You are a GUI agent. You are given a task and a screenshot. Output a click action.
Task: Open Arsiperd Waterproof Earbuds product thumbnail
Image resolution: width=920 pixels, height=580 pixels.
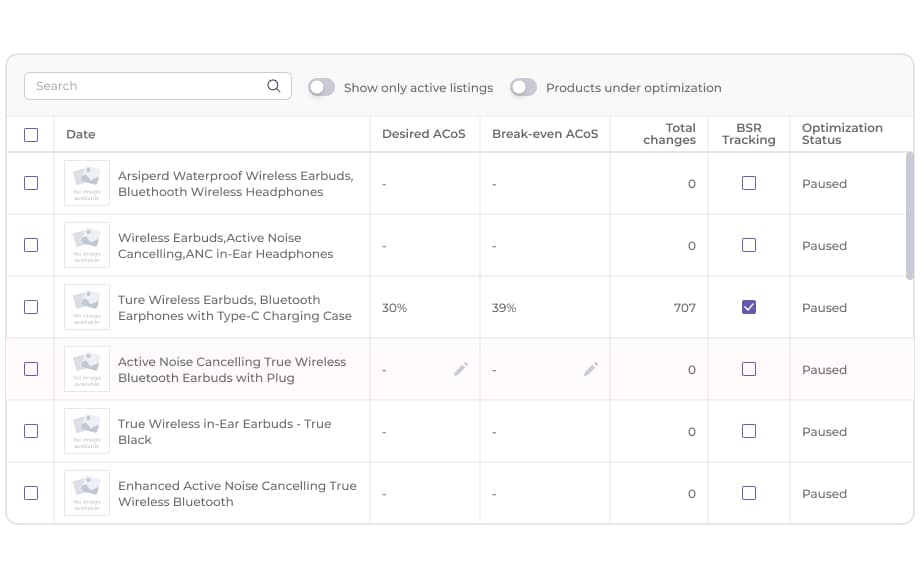pos(87,184)
